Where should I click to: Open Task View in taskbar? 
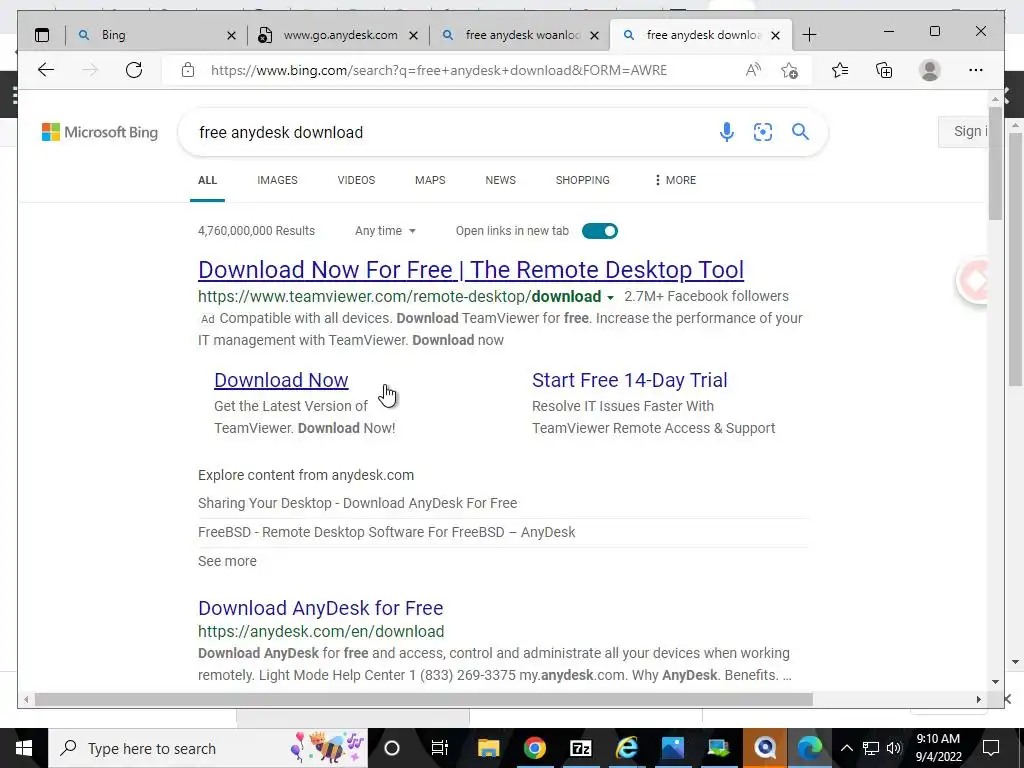tap(440, 748)
